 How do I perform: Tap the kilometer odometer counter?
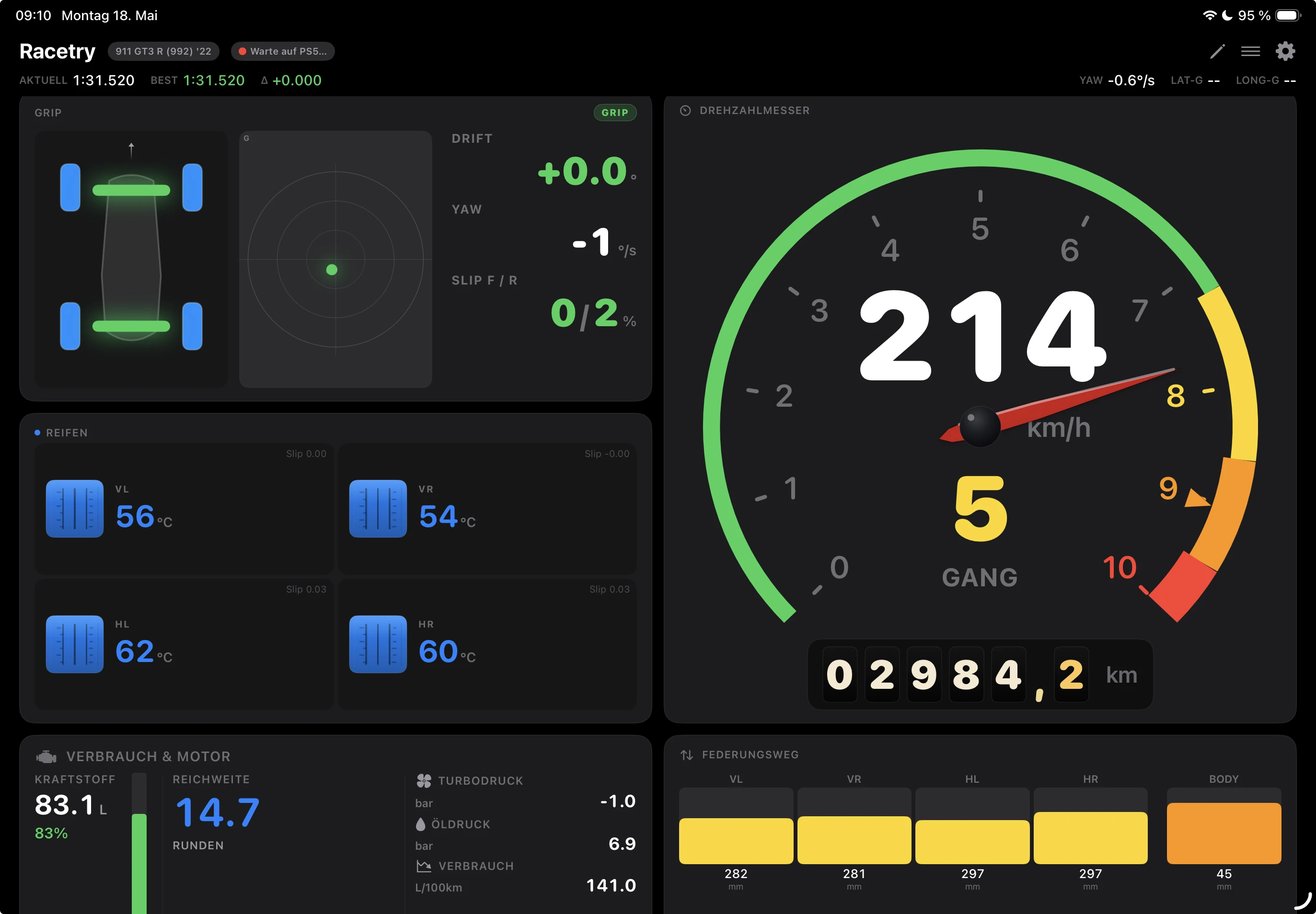pyautogui.click(x=980, y=674)
